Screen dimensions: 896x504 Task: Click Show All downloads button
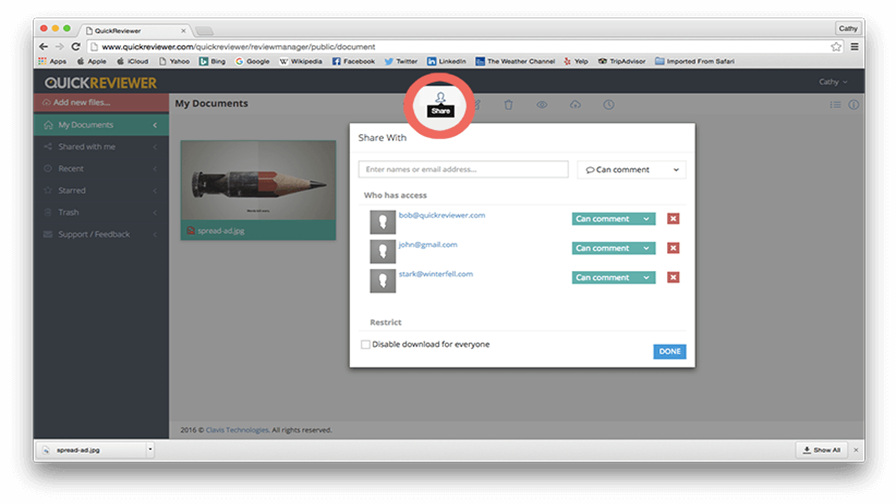(822, 450)
